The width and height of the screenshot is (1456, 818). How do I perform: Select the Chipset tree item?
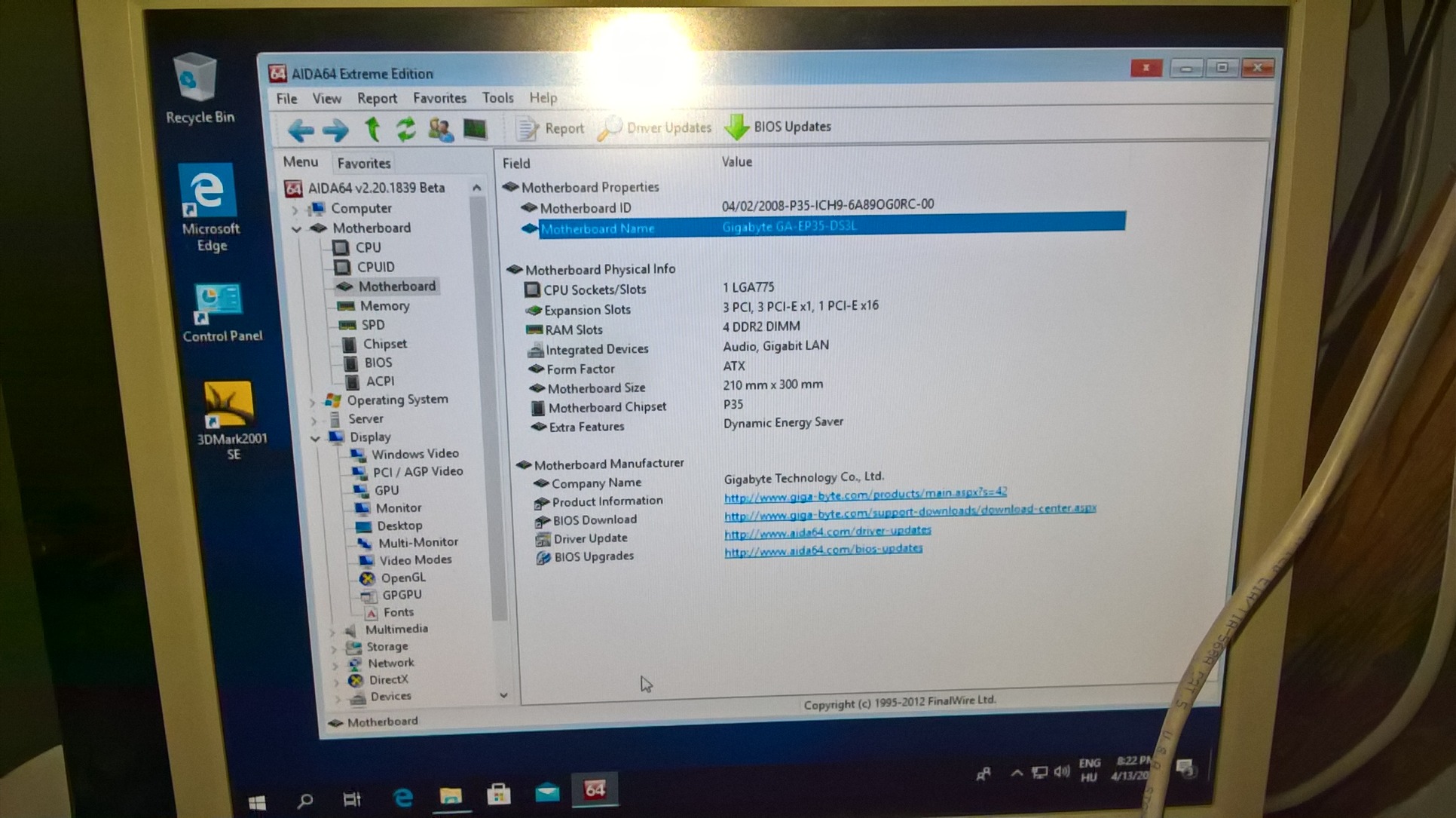click(384, 344)
